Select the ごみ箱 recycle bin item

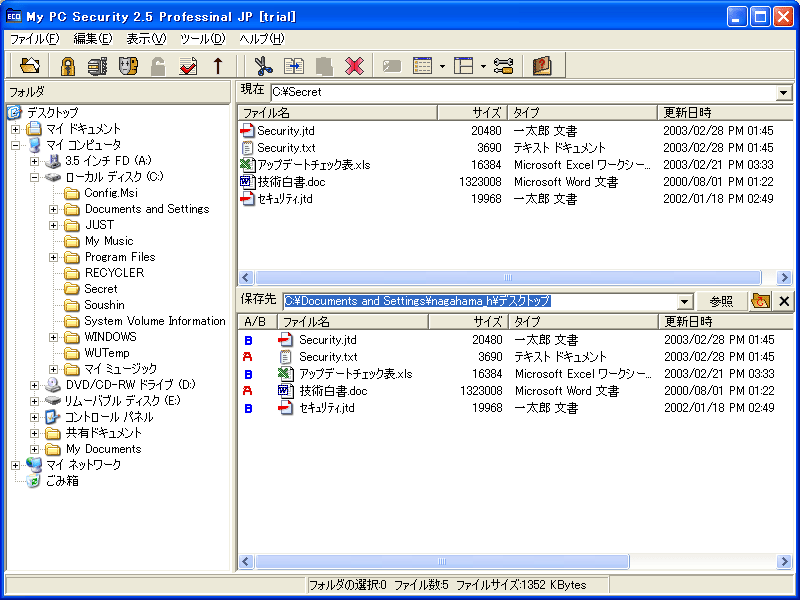62,481
